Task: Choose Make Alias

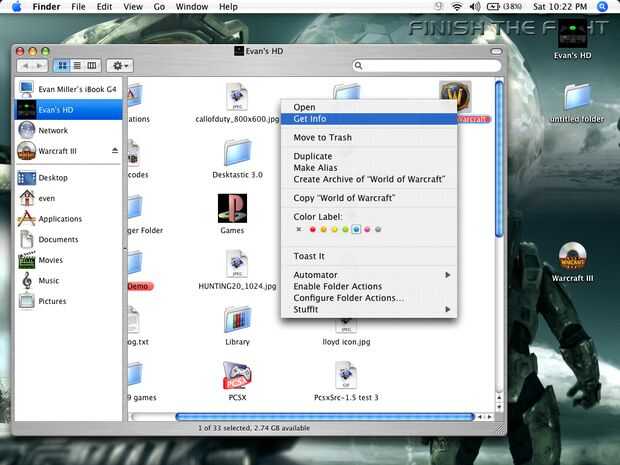Action: click(369, 168)
